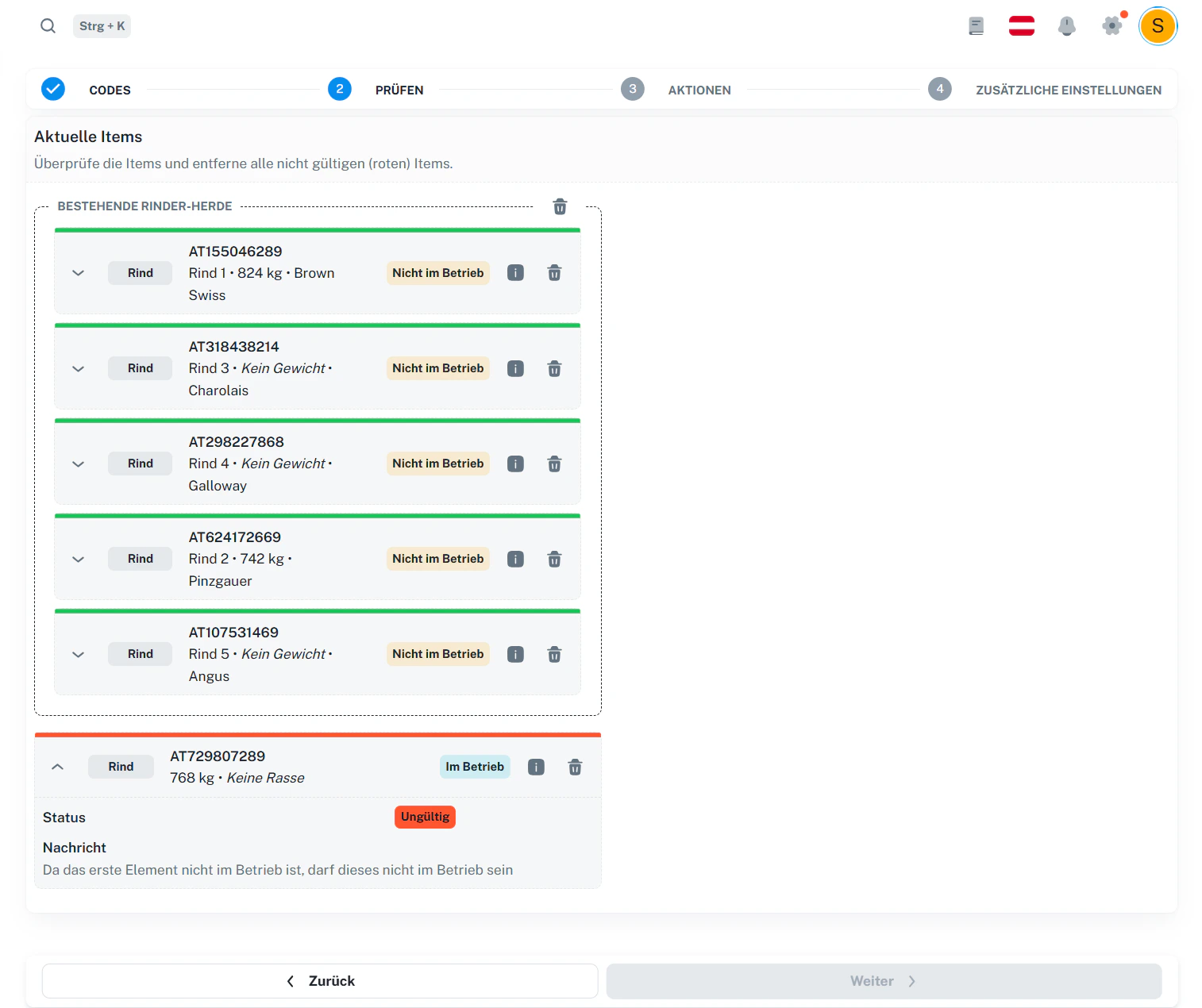
Task: Click the BESTEHENDE RINDER-HERDE label
Action: pos(144,206)
